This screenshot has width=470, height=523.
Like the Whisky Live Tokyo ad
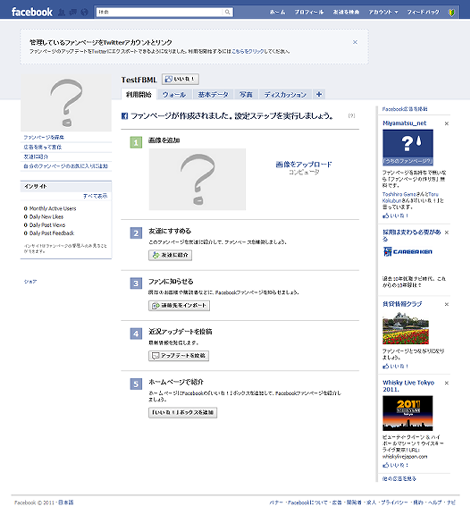395,465
